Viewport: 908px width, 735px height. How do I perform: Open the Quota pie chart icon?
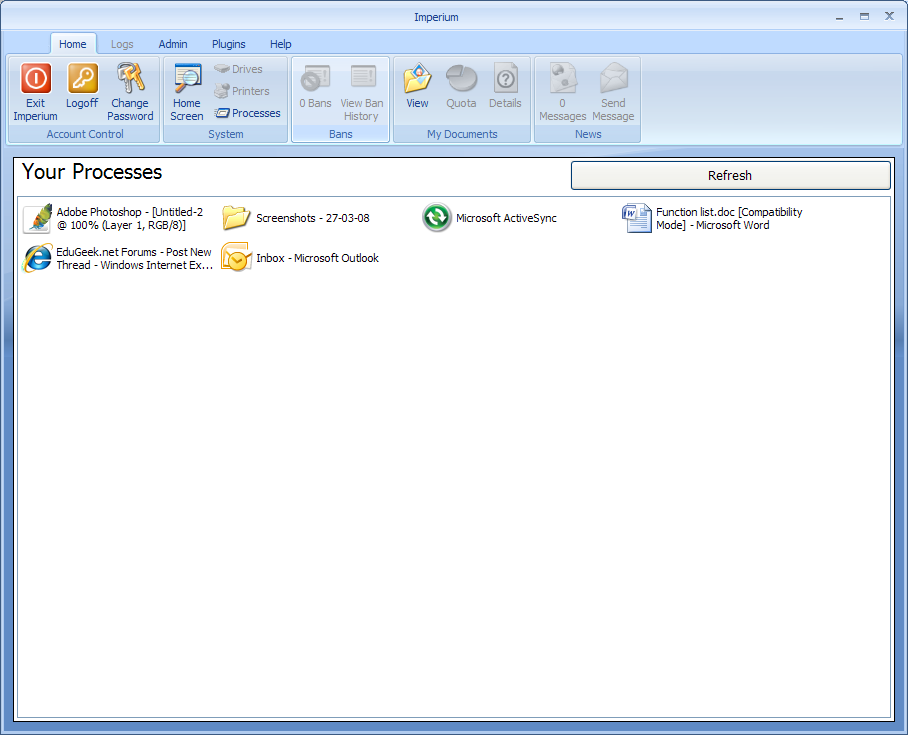pyautogui.click(x=461, y=78)
